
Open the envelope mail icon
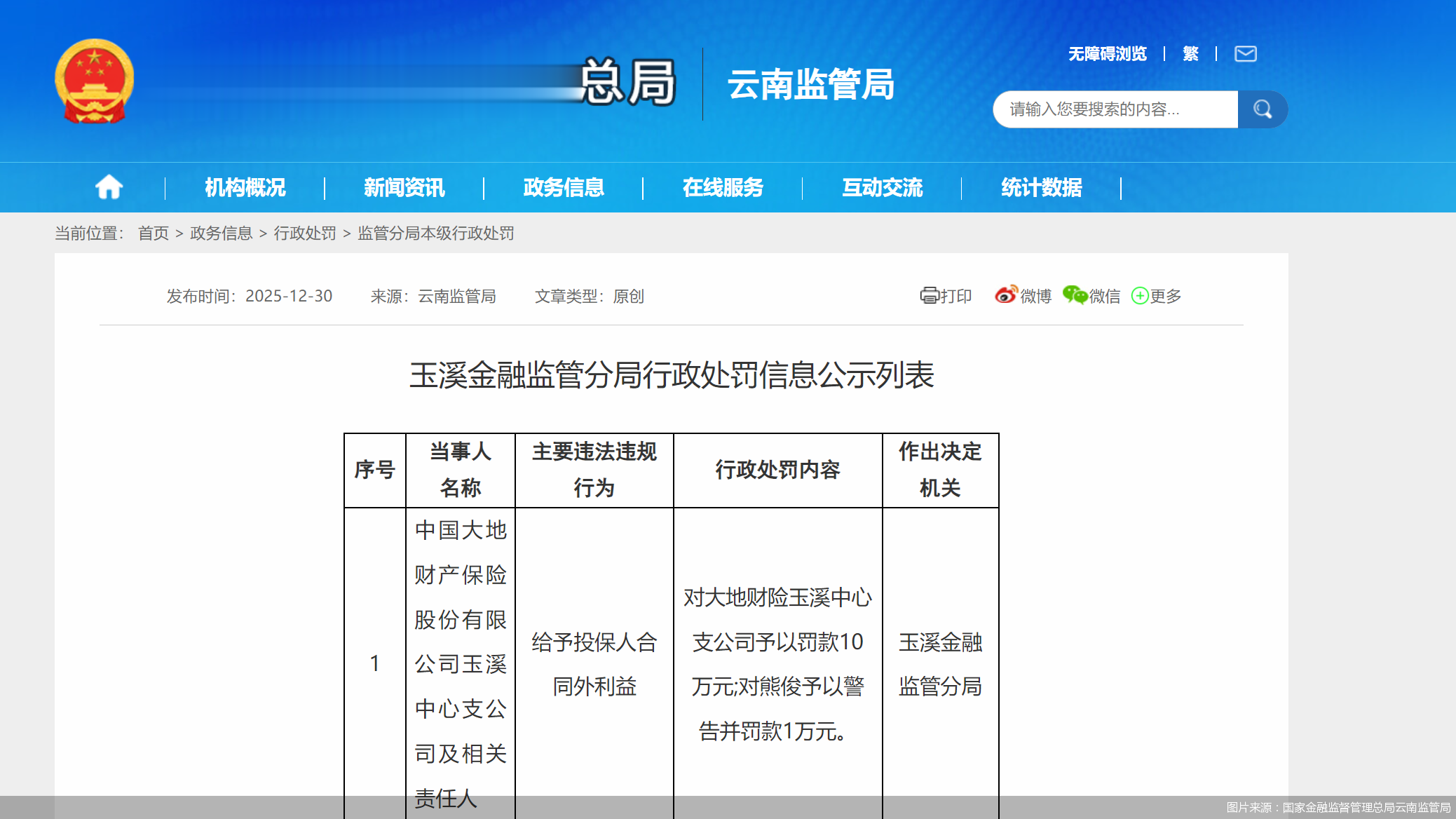point(1245,54)
